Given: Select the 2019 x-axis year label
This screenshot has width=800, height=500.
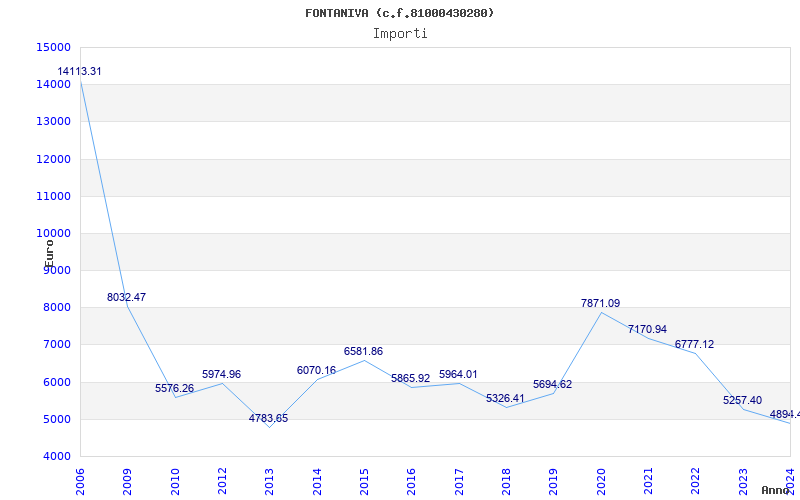Looking at the screenshot, I should [554, 481].
